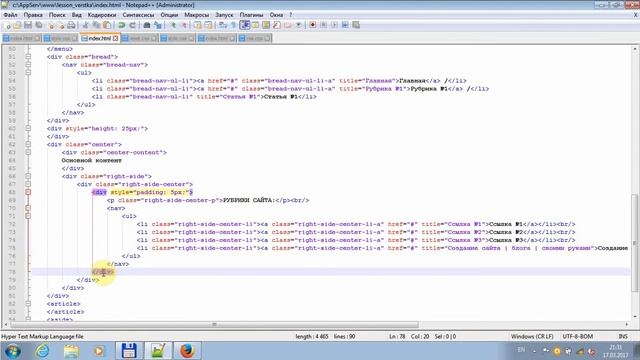Open the Поиск menu
This screenshot has width=640, height=360.
point(57,15)
